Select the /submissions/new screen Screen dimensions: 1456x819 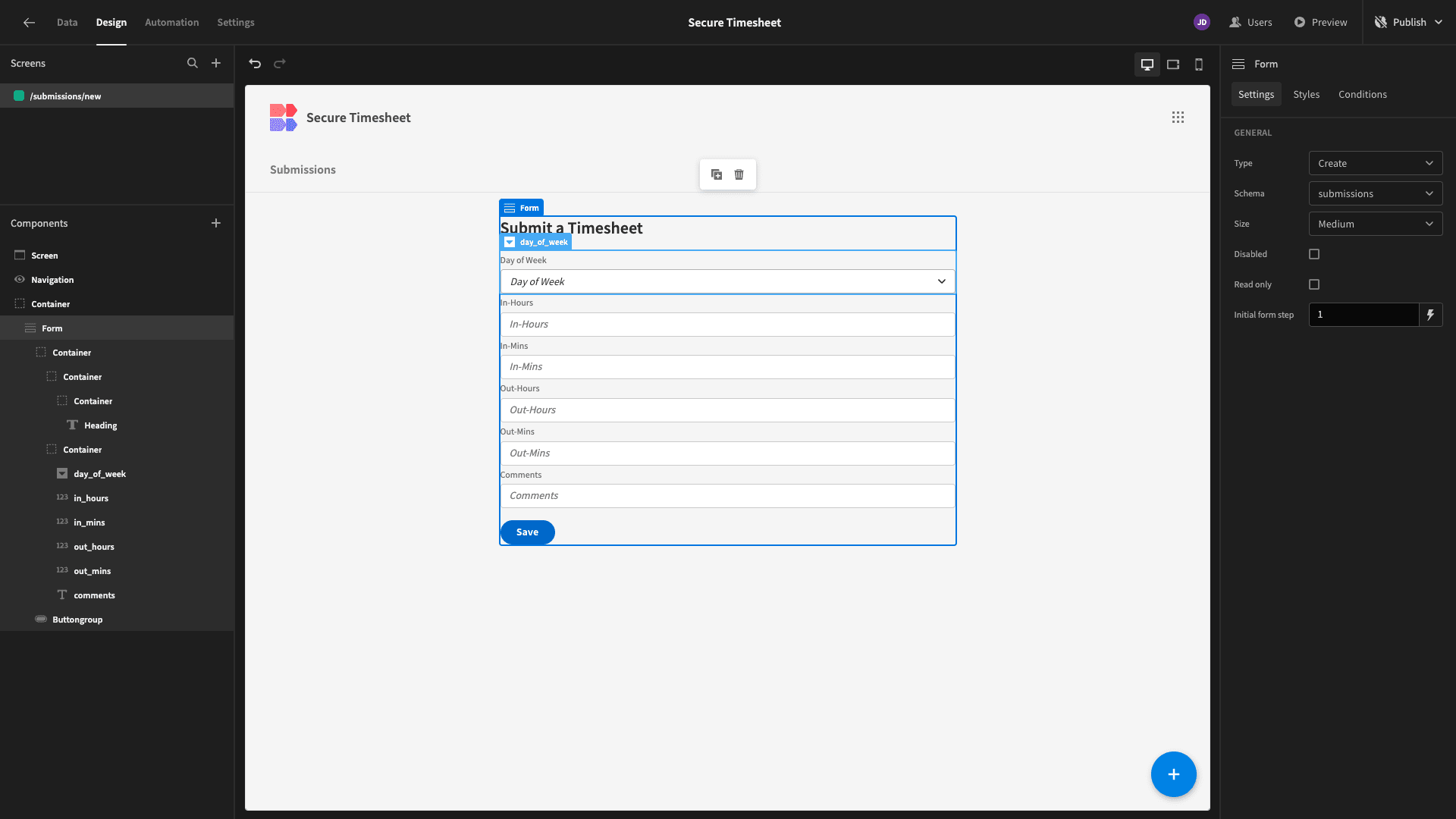point(117,96)
